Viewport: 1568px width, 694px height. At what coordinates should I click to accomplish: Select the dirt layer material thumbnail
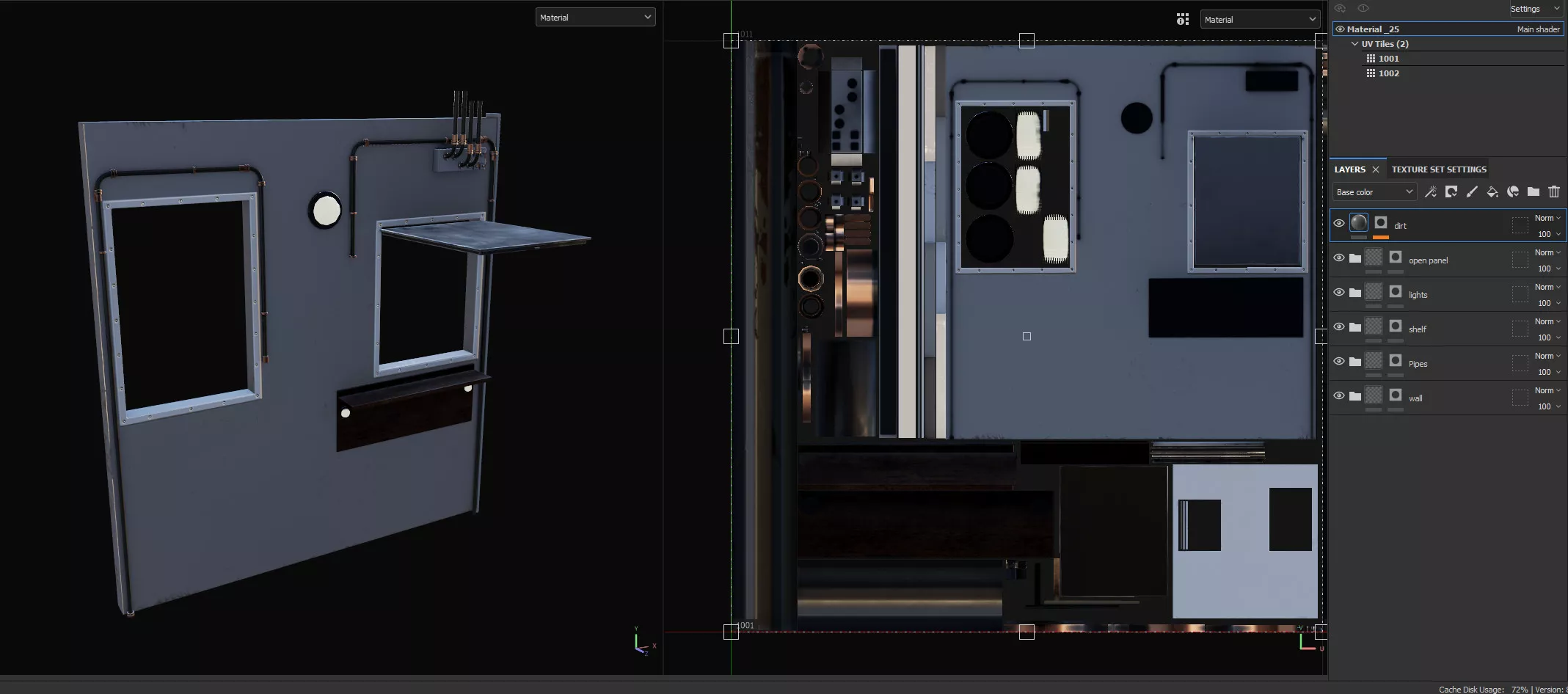[x=1359, y=223]
